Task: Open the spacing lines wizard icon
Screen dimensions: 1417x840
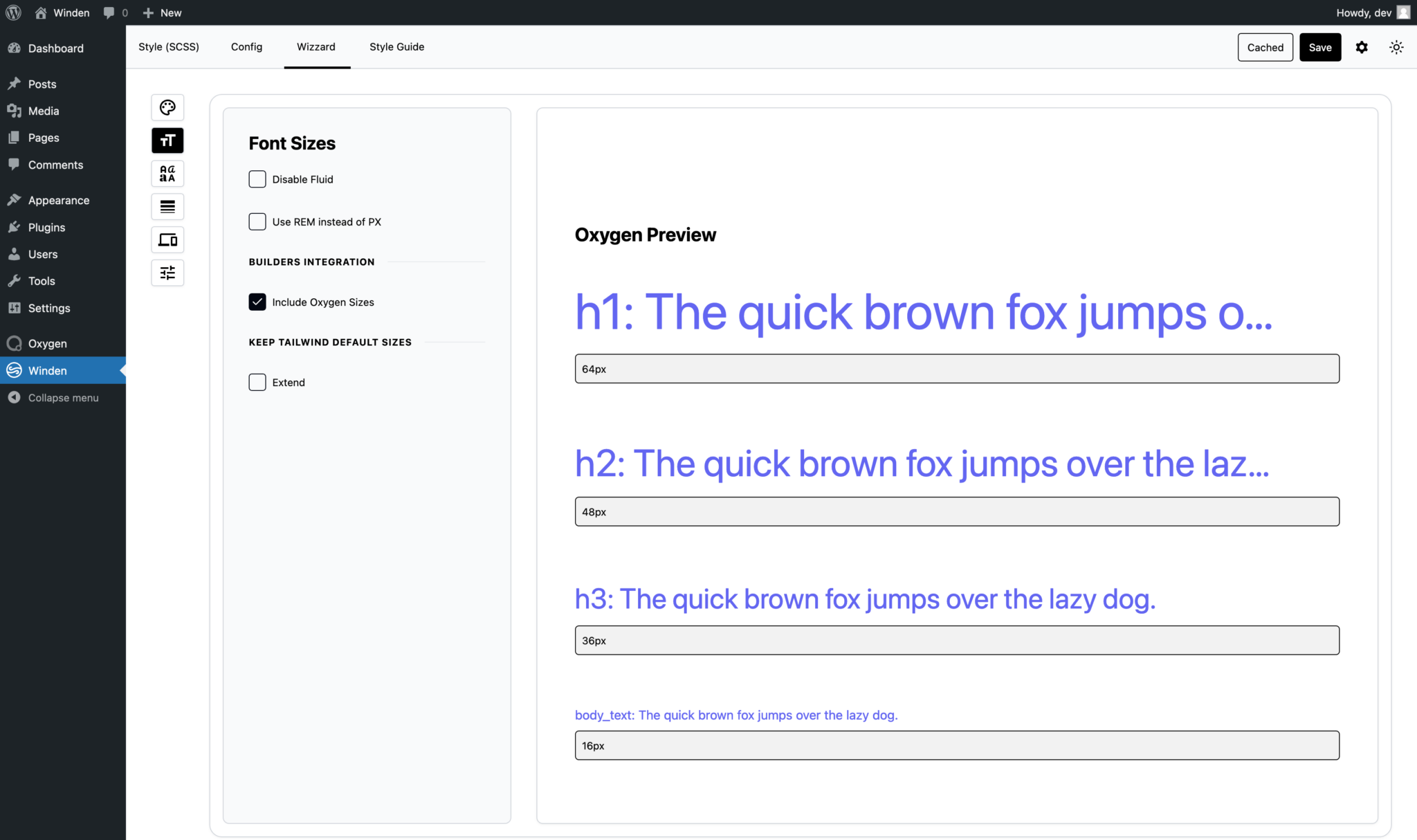Action: point(167,206)
